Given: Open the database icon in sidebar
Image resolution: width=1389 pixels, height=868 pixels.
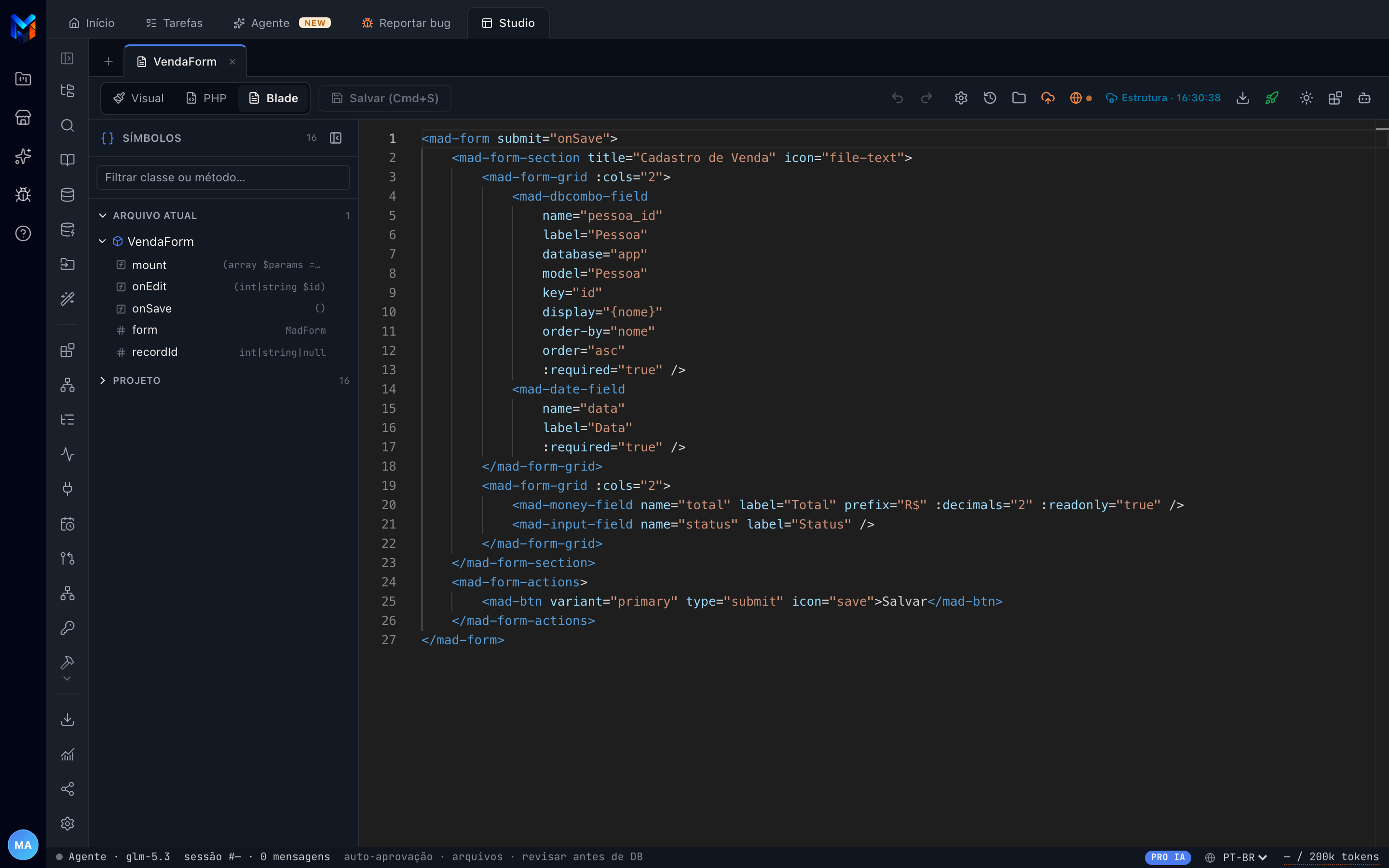Looking at the screenshot, I should click(68, 195).
